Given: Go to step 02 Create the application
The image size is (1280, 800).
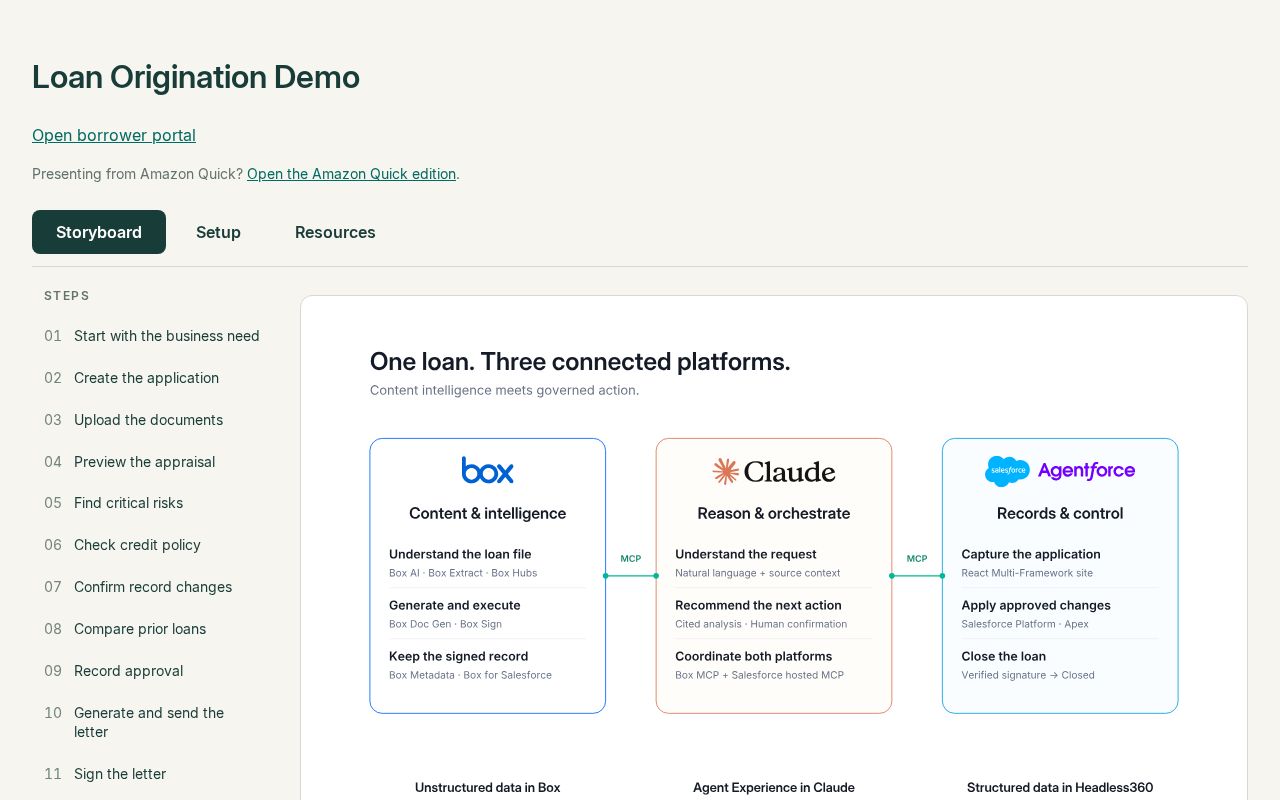Looking at the screenshot, I should tap(152, 378).
